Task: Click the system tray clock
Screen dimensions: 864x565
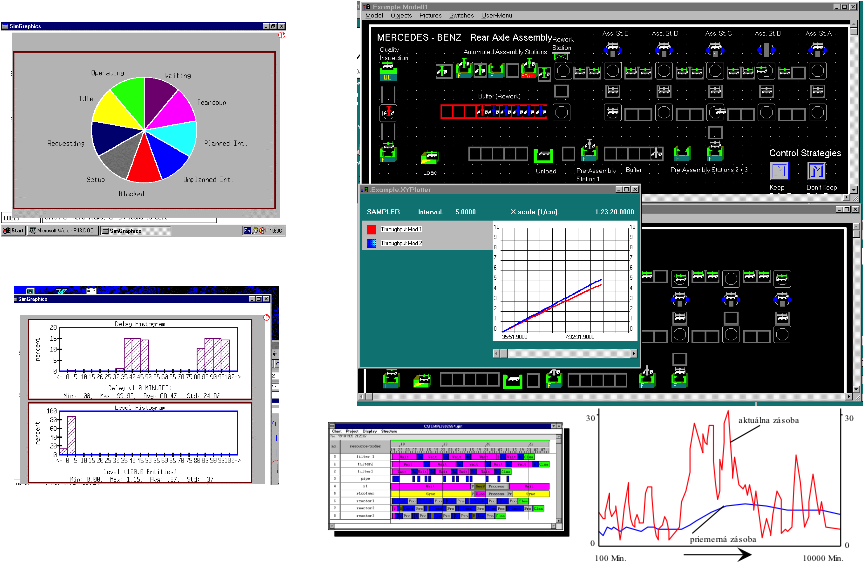Action: point(277,231)
